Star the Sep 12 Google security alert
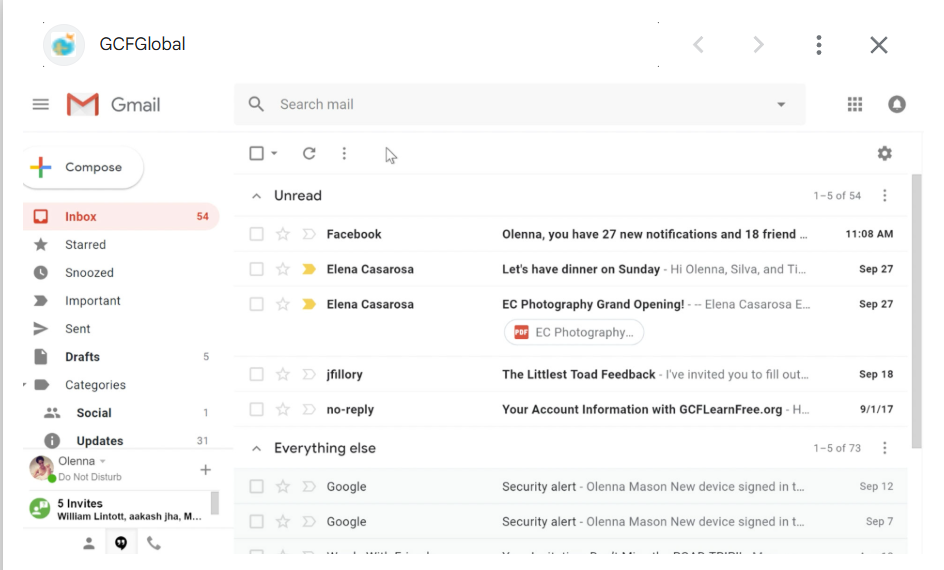Viewport: 944px width, 570px height. point(282,486)
